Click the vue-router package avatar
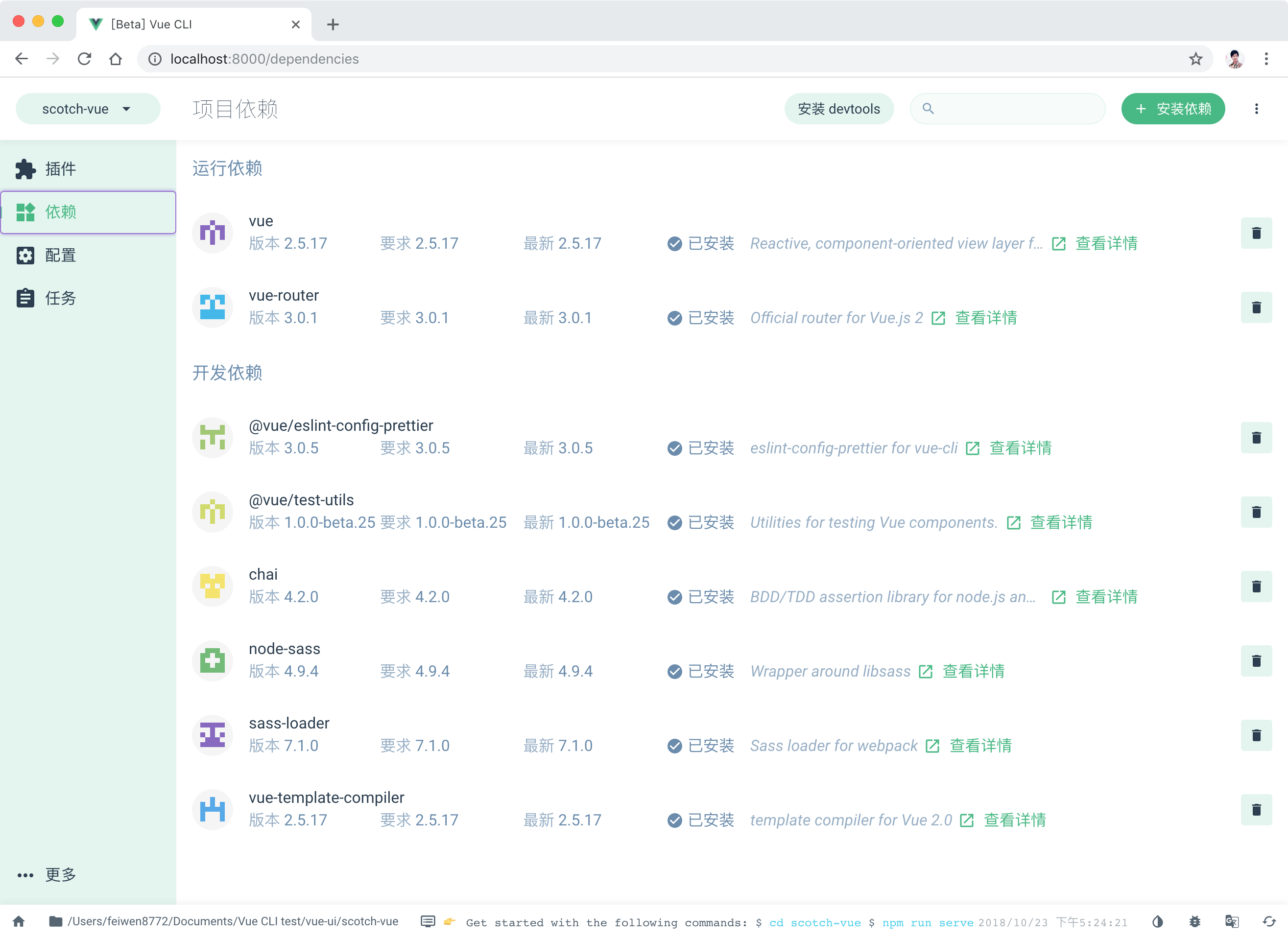Screen dimensions: 1288x938 pos(213,307)
